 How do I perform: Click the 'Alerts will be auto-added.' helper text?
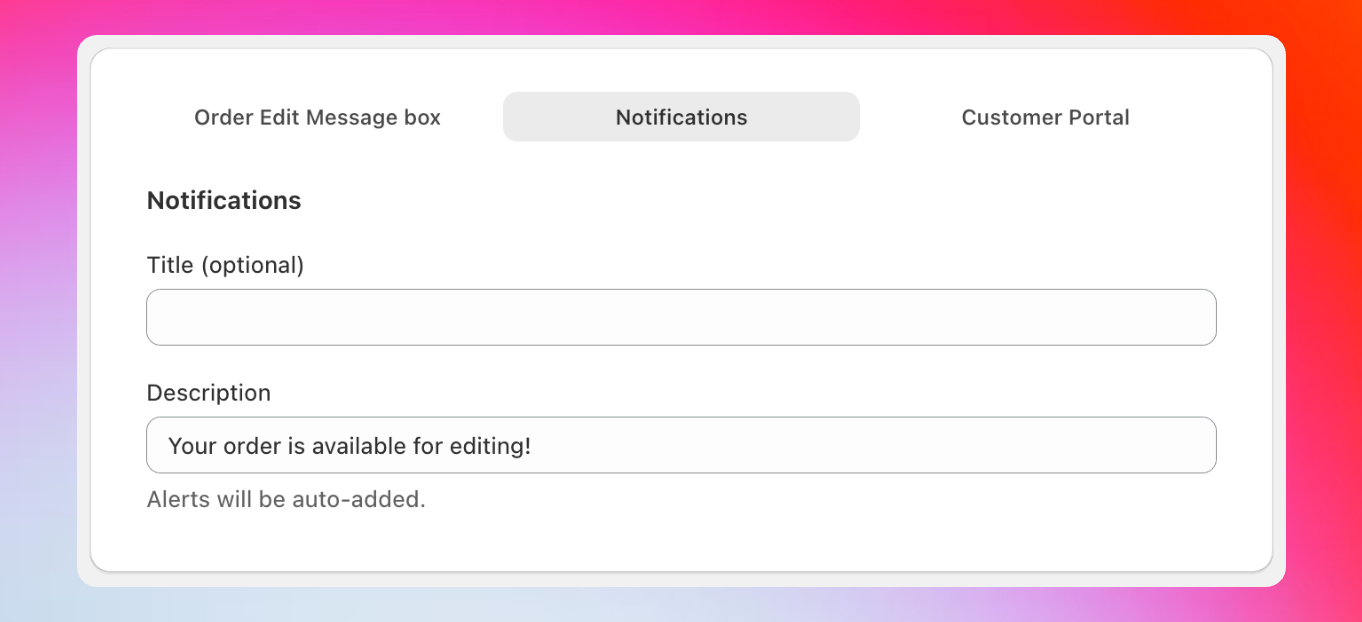tap(286, 499)
